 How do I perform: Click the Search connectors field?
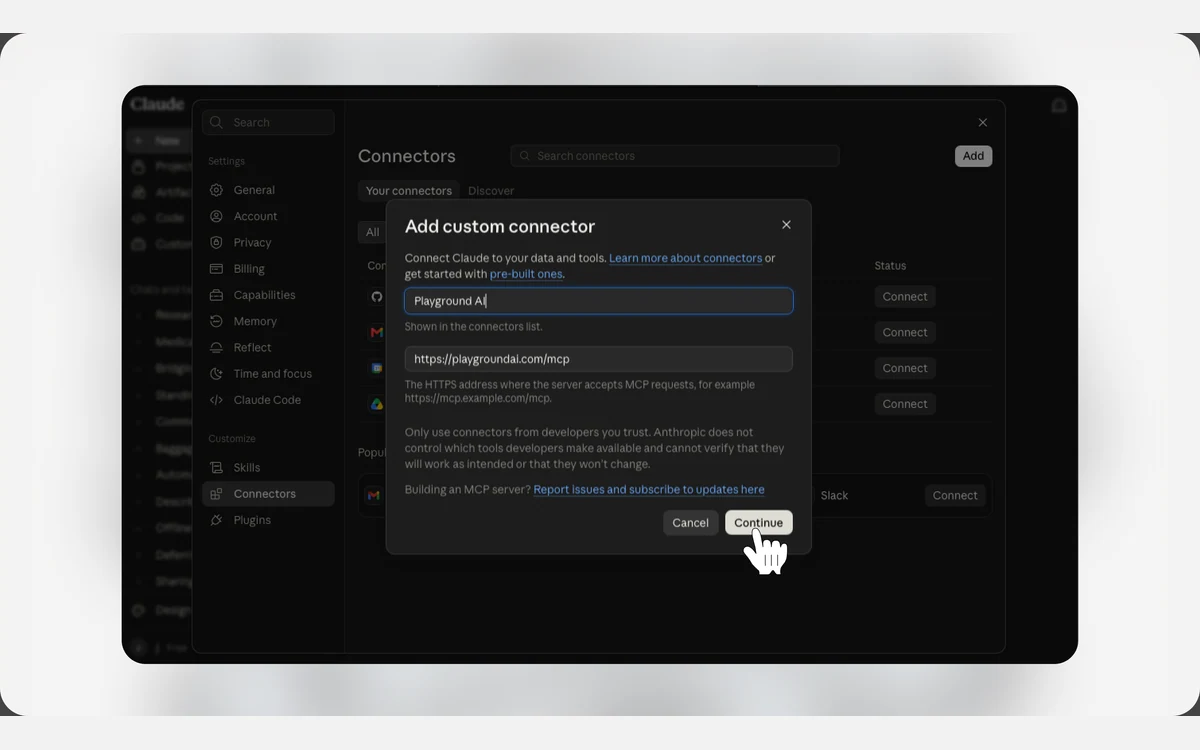tap(675, 156)
